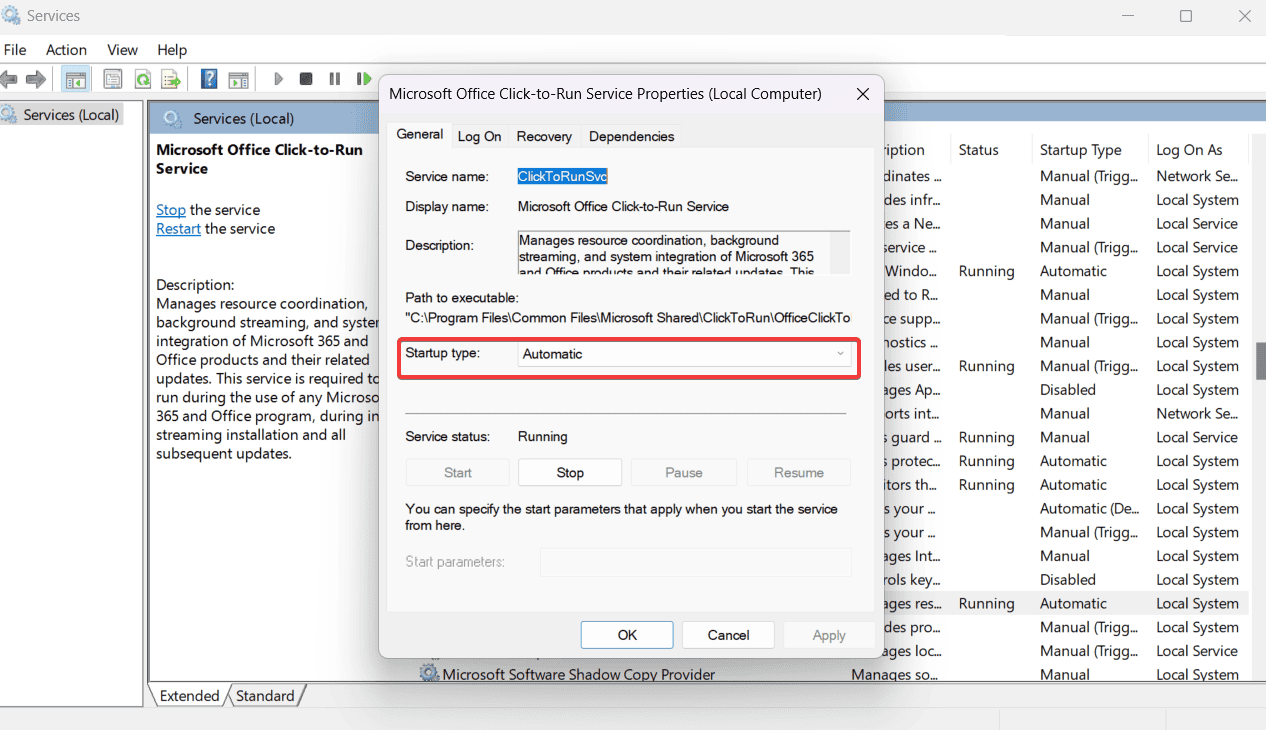Switch to the Dependencies tab
The width and height of the screenshot is (1266, 730).
pyautogui.click(x=631, y=136)
